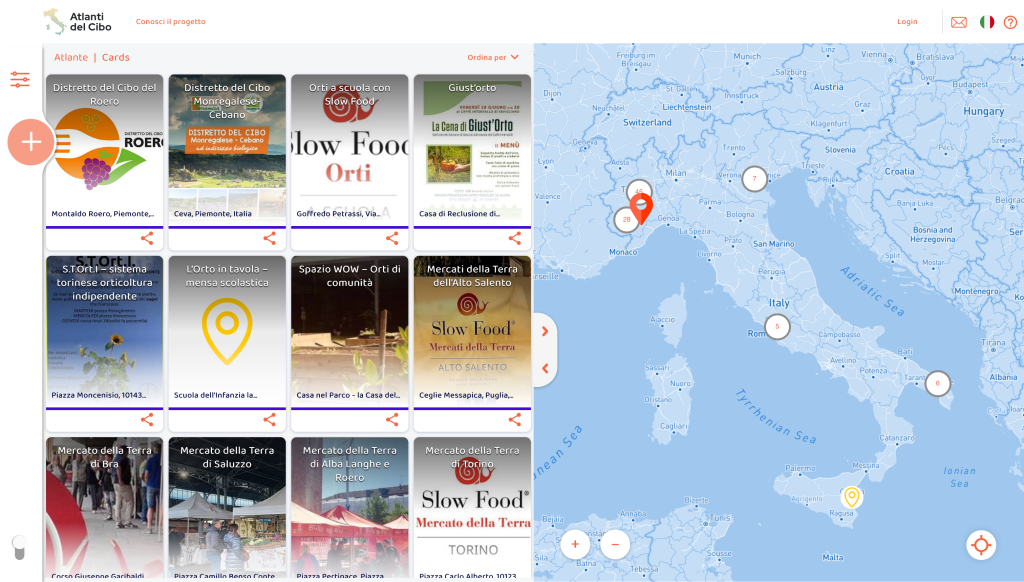Share the Mercati della Terra dell'Alto Salento card
1024x582 pixels.
click(x=515, y=419)
